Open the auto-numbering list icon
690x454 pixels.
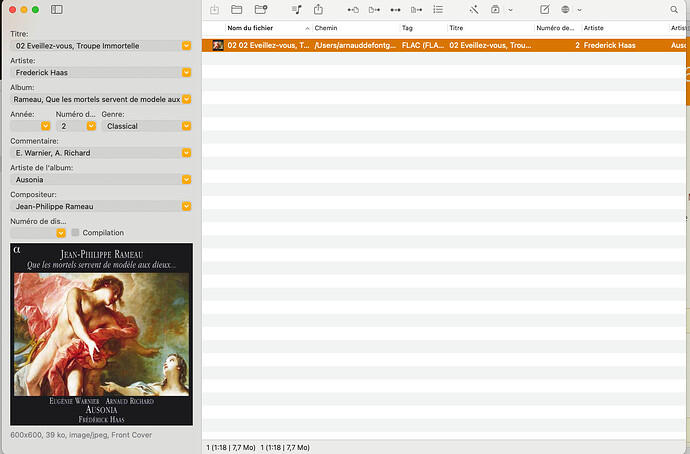[x=438, y=10]
